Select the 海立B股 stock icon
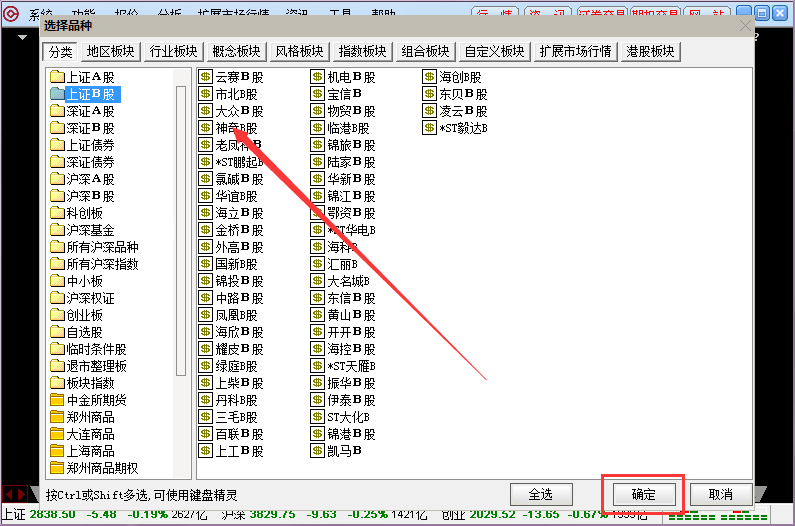Screen dimensions: 795x526 coord(205,213)
